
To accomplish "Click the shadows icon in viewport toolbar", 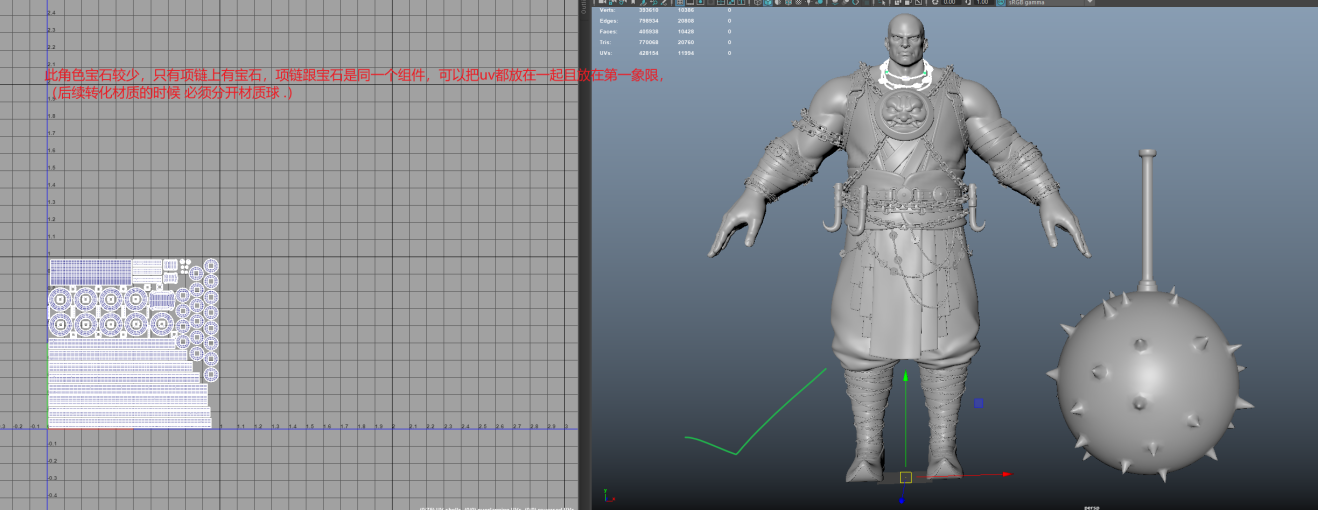I will pos(819,3).
